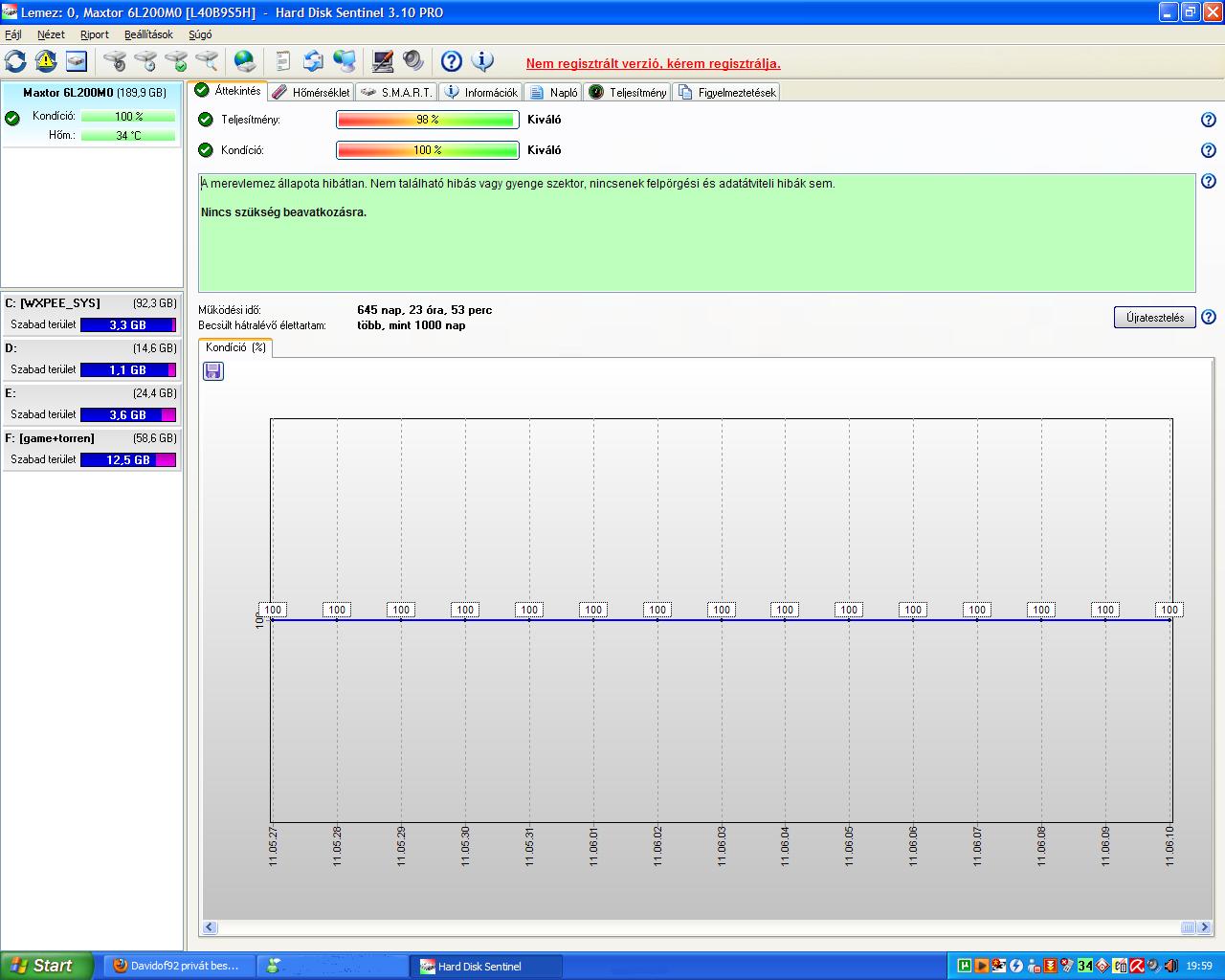Click the globe with disk toolbar icon
Screen dimensions: 1225x980
point(245,62)
